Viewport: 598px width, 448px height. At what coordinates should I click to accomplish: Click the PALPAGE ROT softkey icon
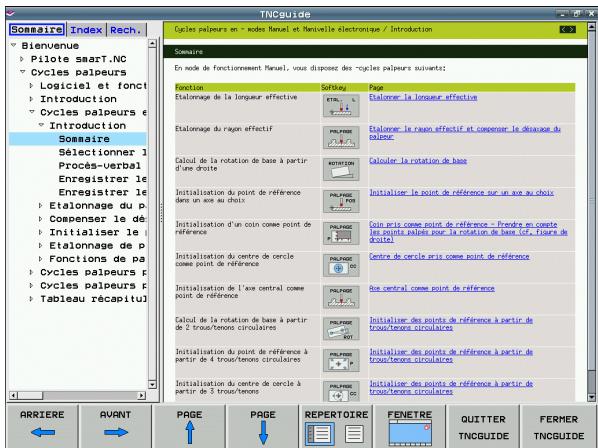(x=341, y=329)
